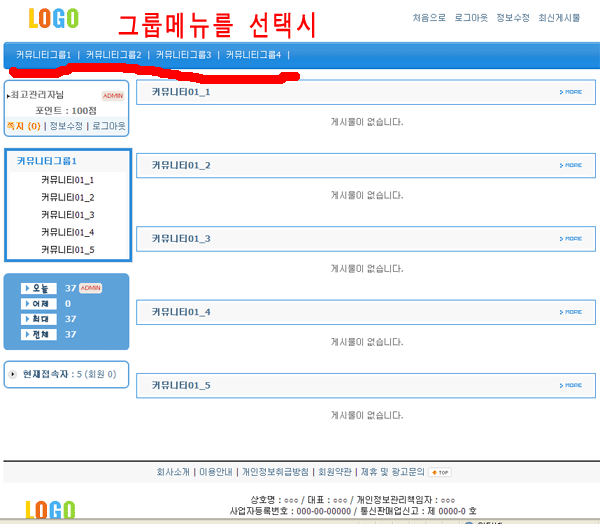Image resolution: width=600 pixels, height=524 pixels.
Task: Click the MORE icon for 커뮤니티01_1
Action: coord(570,92)
